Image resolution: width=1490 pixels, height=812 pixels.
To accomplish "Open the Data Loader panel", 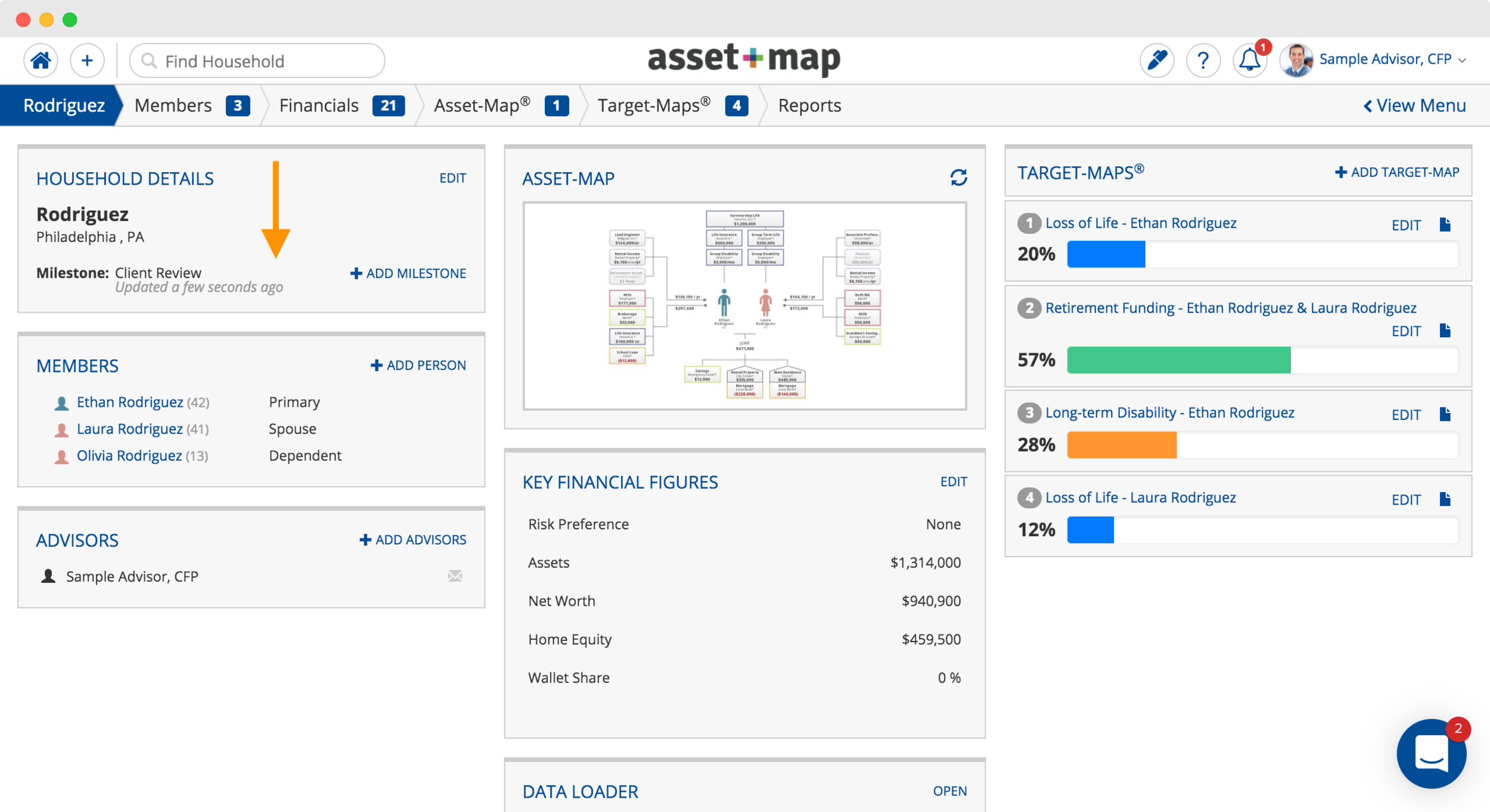I will (x=949, y=791).
